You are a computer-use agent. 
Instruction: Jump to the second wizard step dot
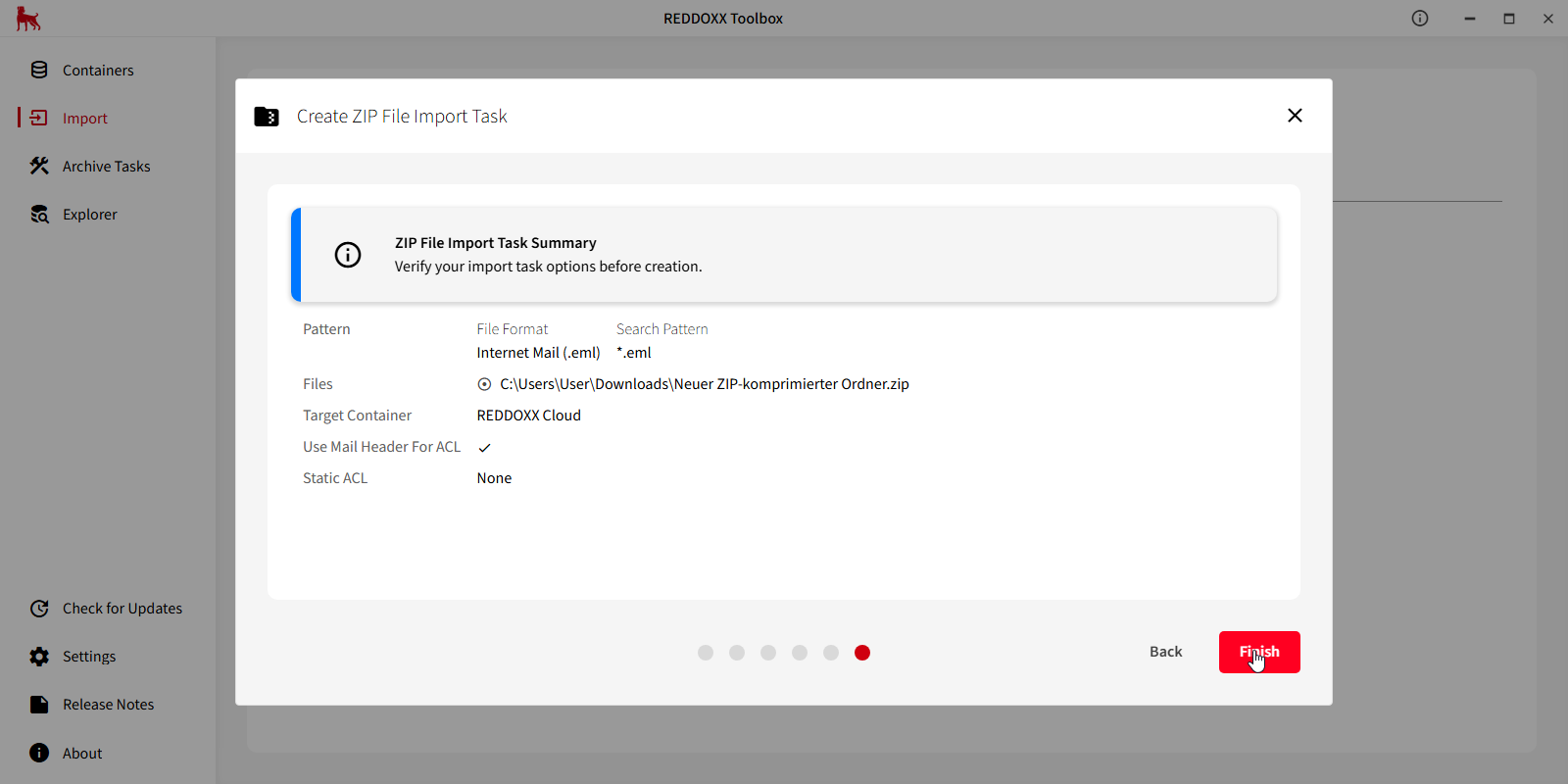coord(737,653)
